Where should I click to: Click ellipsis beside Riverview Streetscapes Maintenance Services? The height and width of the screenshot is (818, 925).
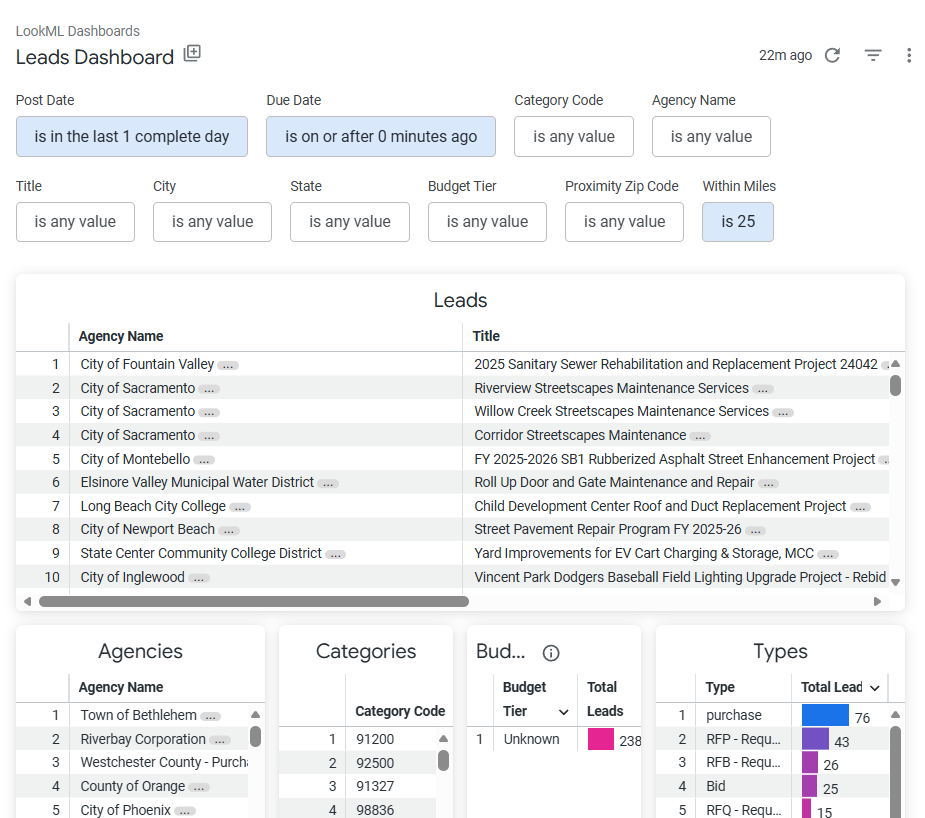click(763, 389)
